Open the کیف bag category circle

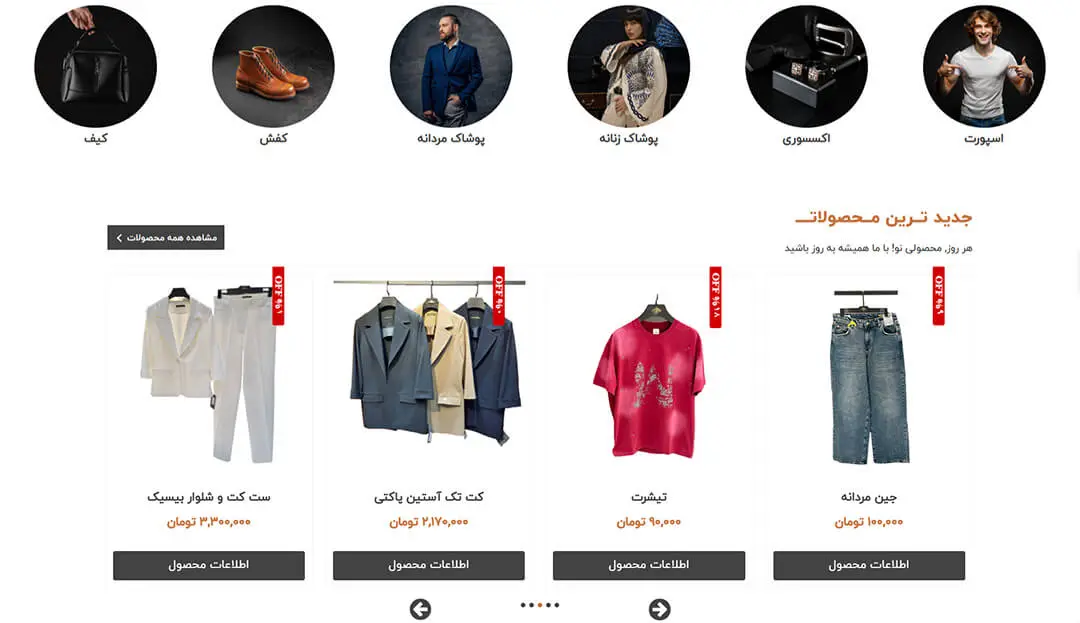point(96,66)
